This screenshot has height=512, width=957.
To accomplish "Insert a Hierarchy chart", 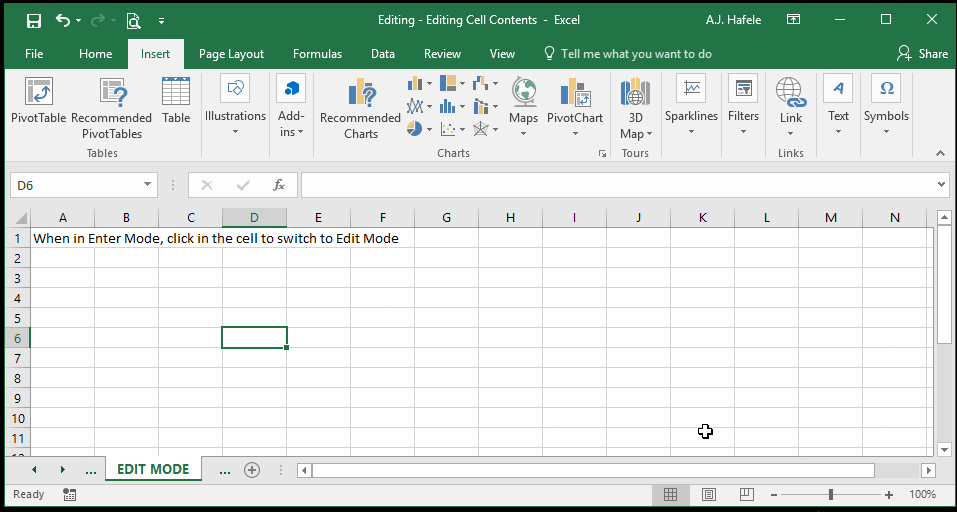I will (452, 83).
